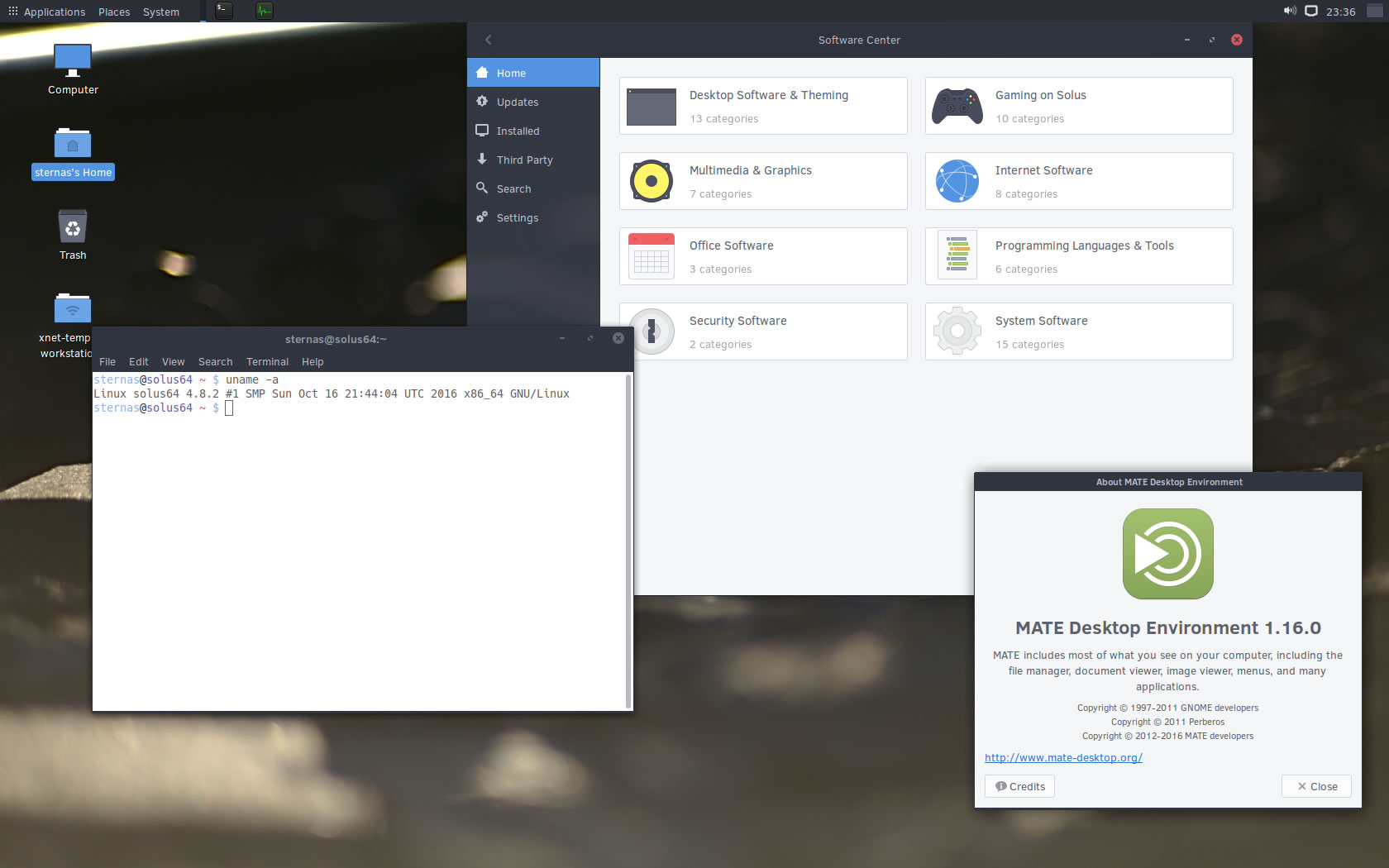Click the Updates gear icon in sidebar
Screen dimensions: 1389x868
tap(482, 101)
